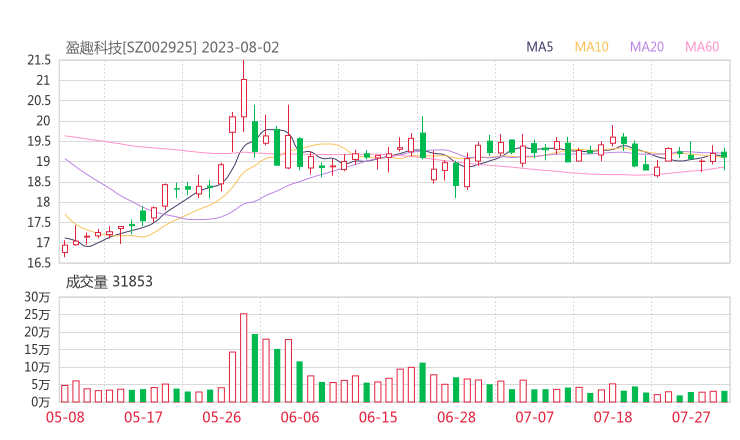
Task: Click the tallest red candlestick peaking at 21.5
Action: point(244,98)
